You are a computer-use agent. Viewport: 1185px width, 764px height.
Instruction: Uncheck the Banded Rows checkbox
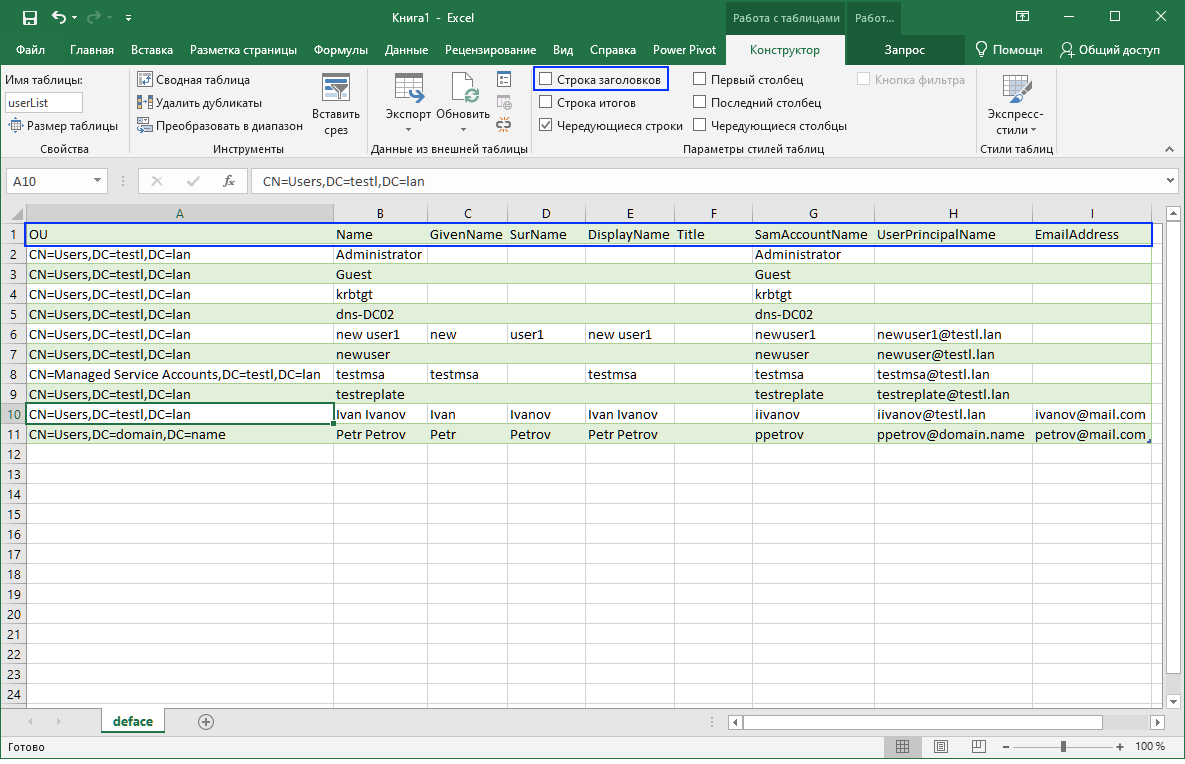(x=545, y=126)
